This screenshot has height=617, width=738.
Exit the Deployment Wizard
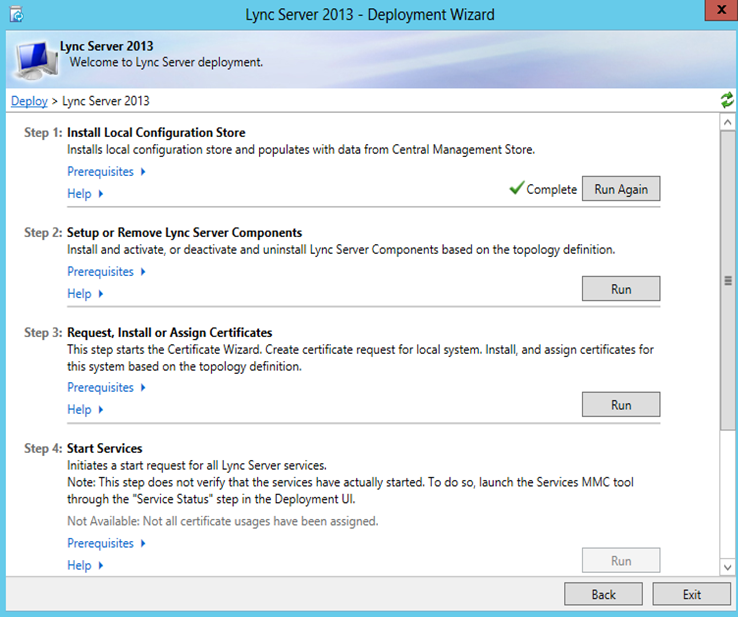(x=691, y=594)
